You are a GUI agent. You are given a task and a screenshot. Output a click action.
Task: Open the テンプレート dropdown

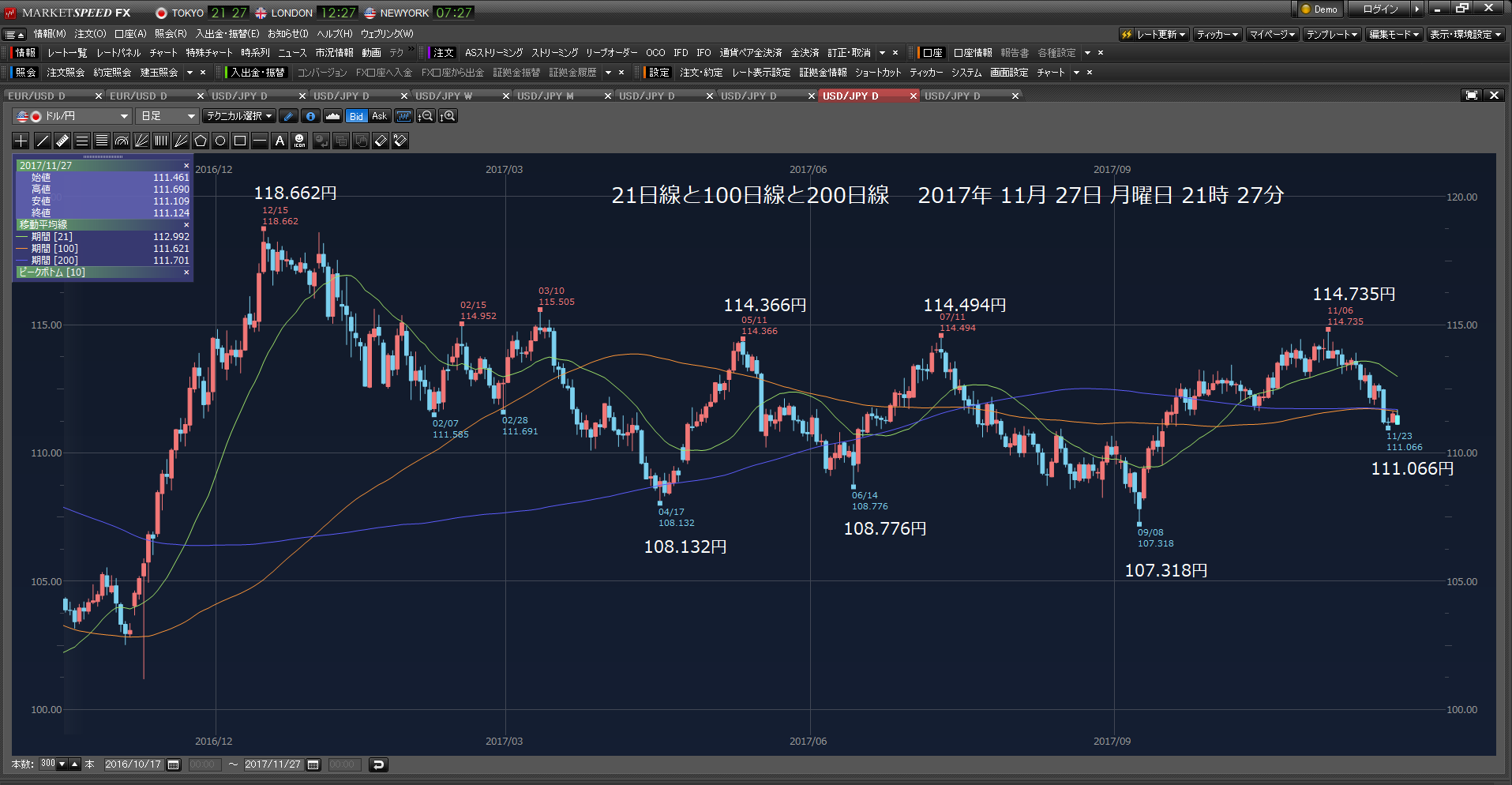[x=1332, y=34]
